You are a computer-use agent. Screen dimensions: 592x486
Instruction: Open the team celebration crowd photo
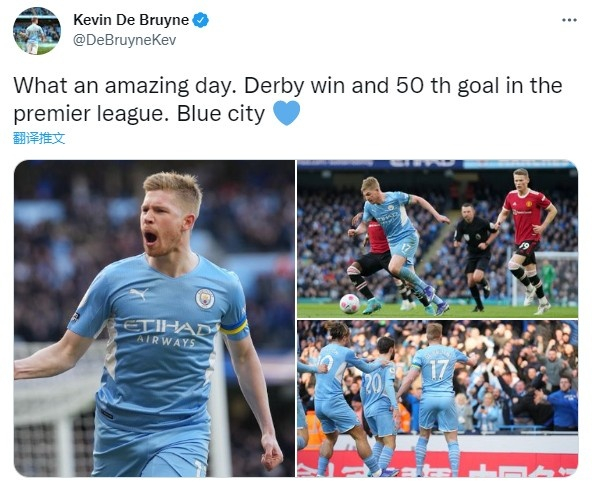438,398
